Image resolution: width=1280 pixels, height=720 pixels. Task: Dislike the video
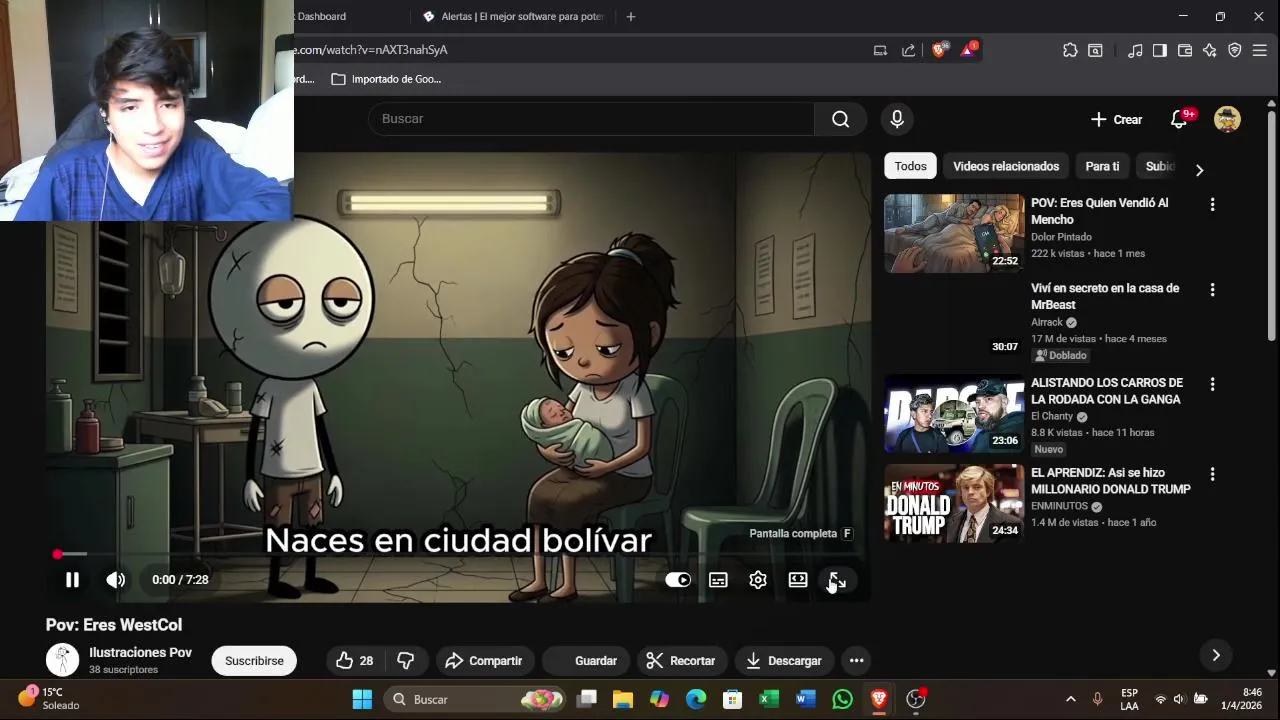tap(405, 661)
